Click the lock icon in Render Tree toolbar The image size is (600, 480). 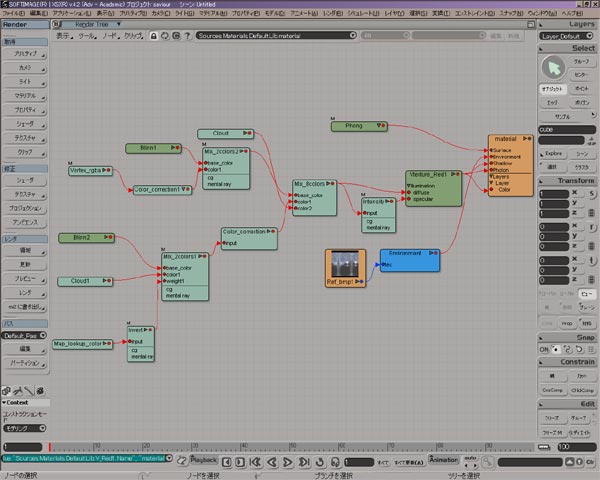[x=153, y=36]
